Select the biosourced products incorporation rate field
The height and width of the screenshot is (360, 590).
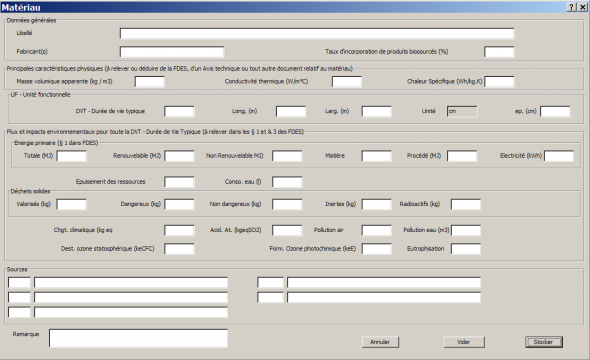[499, 52]
